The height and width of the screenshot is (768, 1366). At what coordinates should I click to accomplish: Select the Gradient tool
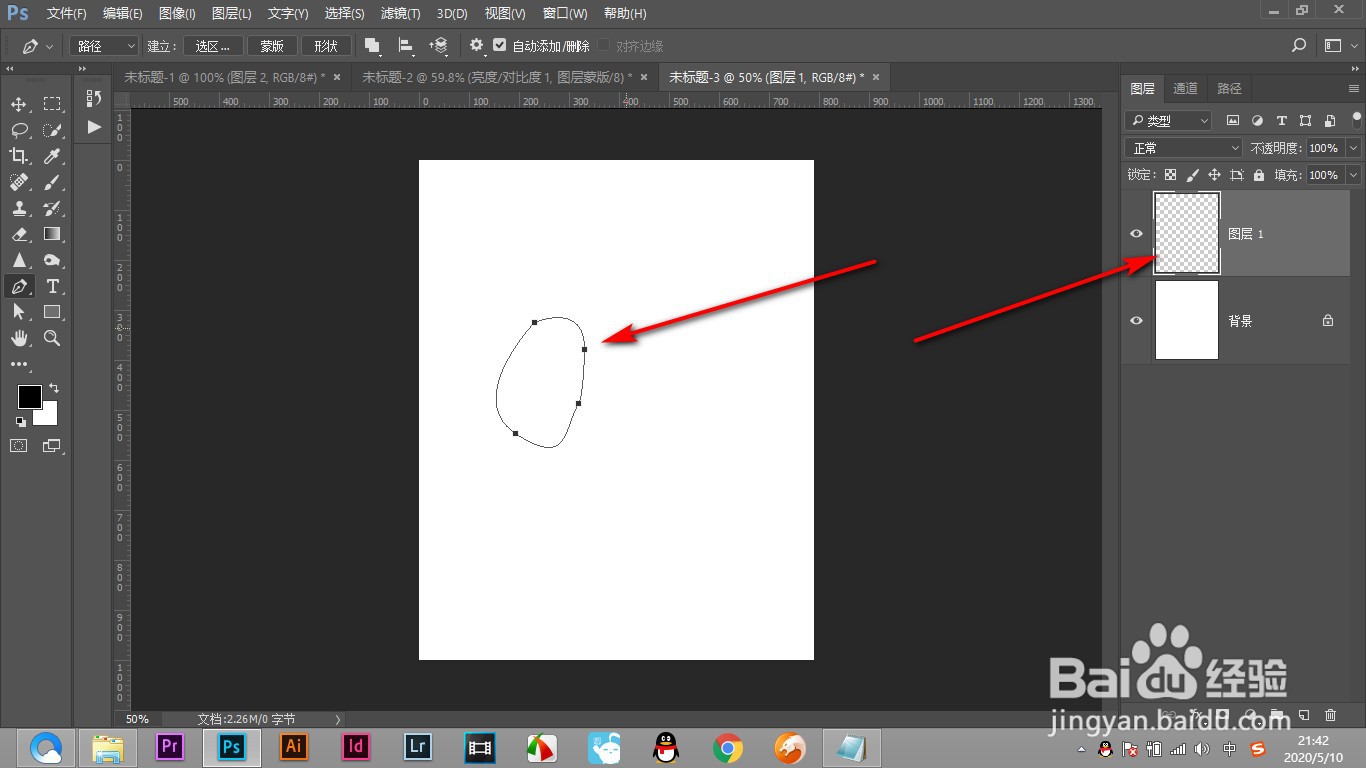tap(52, 234)
